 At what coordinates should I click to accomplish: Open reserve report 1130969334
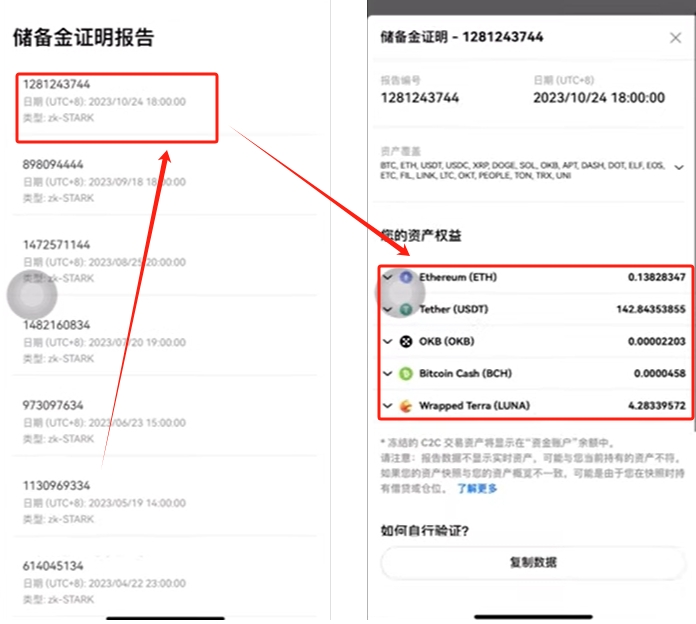[x=165, y=502]
